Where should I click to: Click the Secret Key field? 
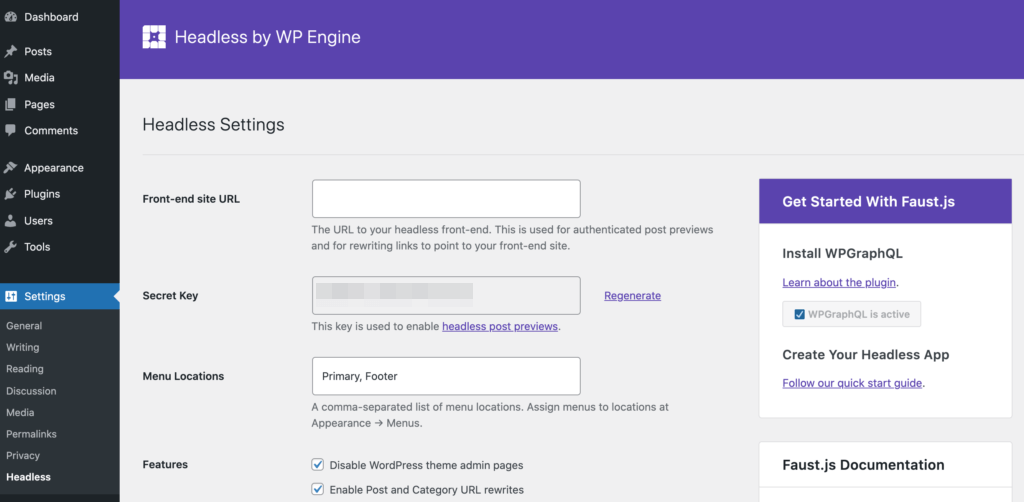(446, 295)
